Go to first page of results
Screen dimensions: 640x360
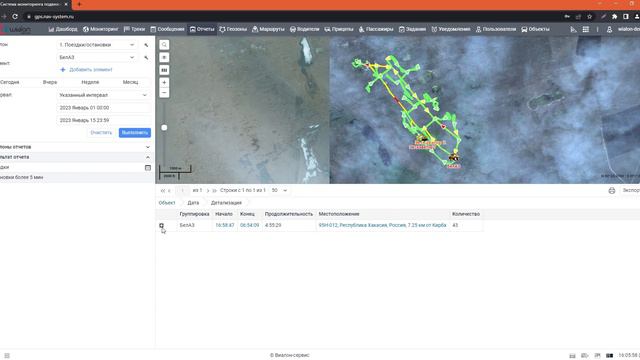162,191
